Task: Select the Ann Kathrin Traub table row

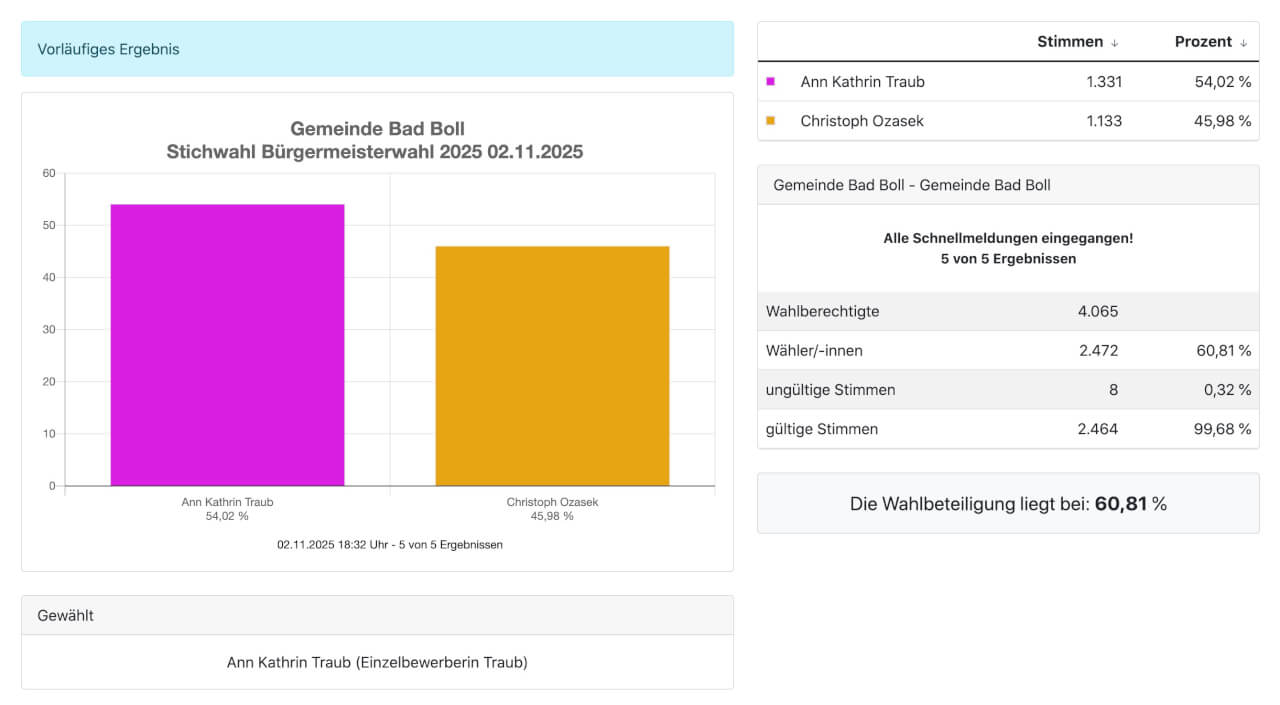Action: (x=1008, y=82)
